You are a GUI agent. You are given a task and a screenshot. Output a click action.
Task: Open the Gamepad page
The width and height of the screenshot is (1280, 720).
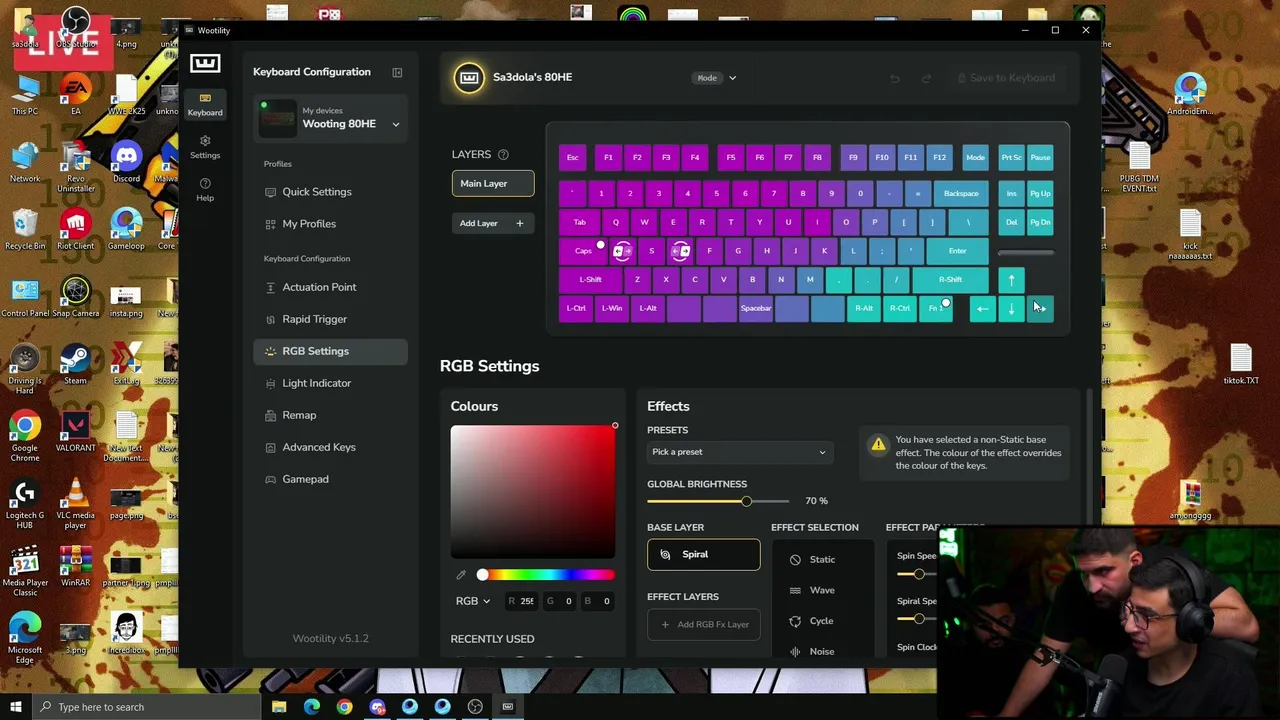pos(330,480)
